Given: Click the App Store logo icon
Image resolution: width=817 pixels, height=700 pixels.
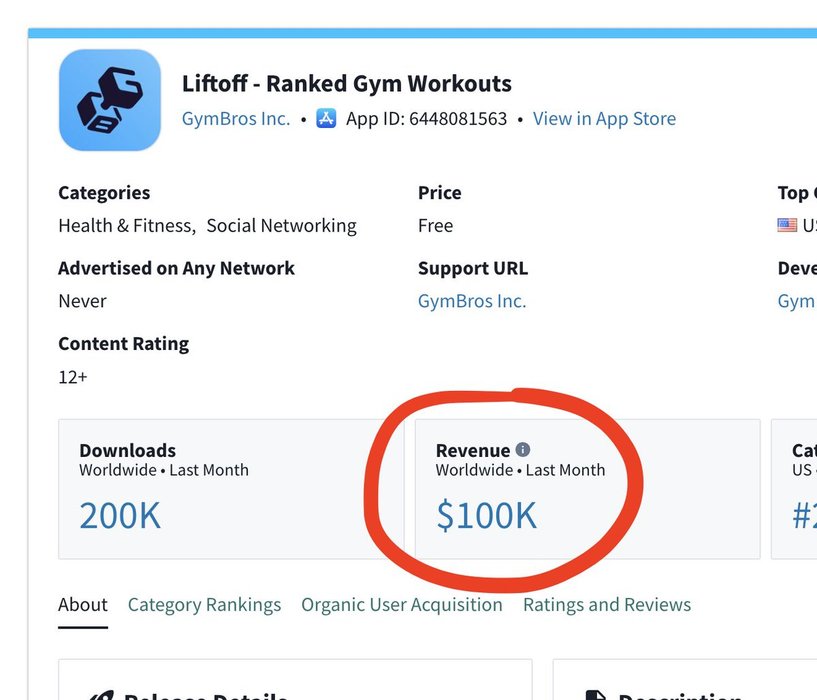Looking at the screenshot, I should coord(326,119).
